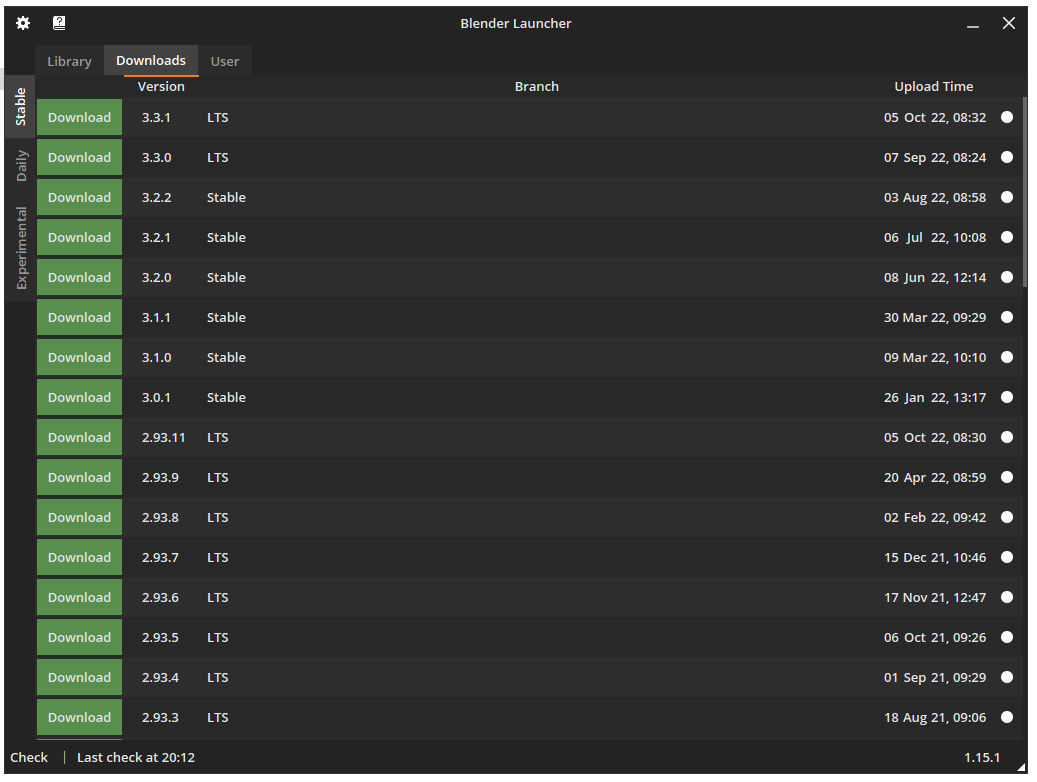Click the white dot for version 3.2.2
Image resolution: width=1037 pixels, height=782 pixels.
(1007, 197)
